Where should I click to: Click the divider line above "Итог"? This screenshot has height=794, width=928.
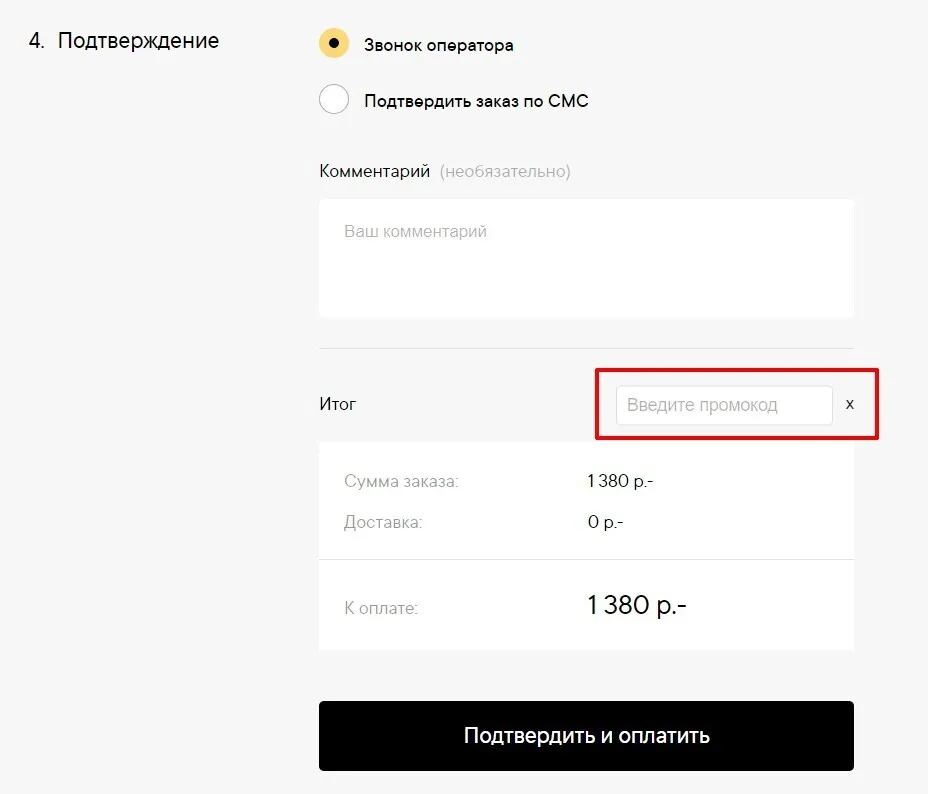coord(586,348)
